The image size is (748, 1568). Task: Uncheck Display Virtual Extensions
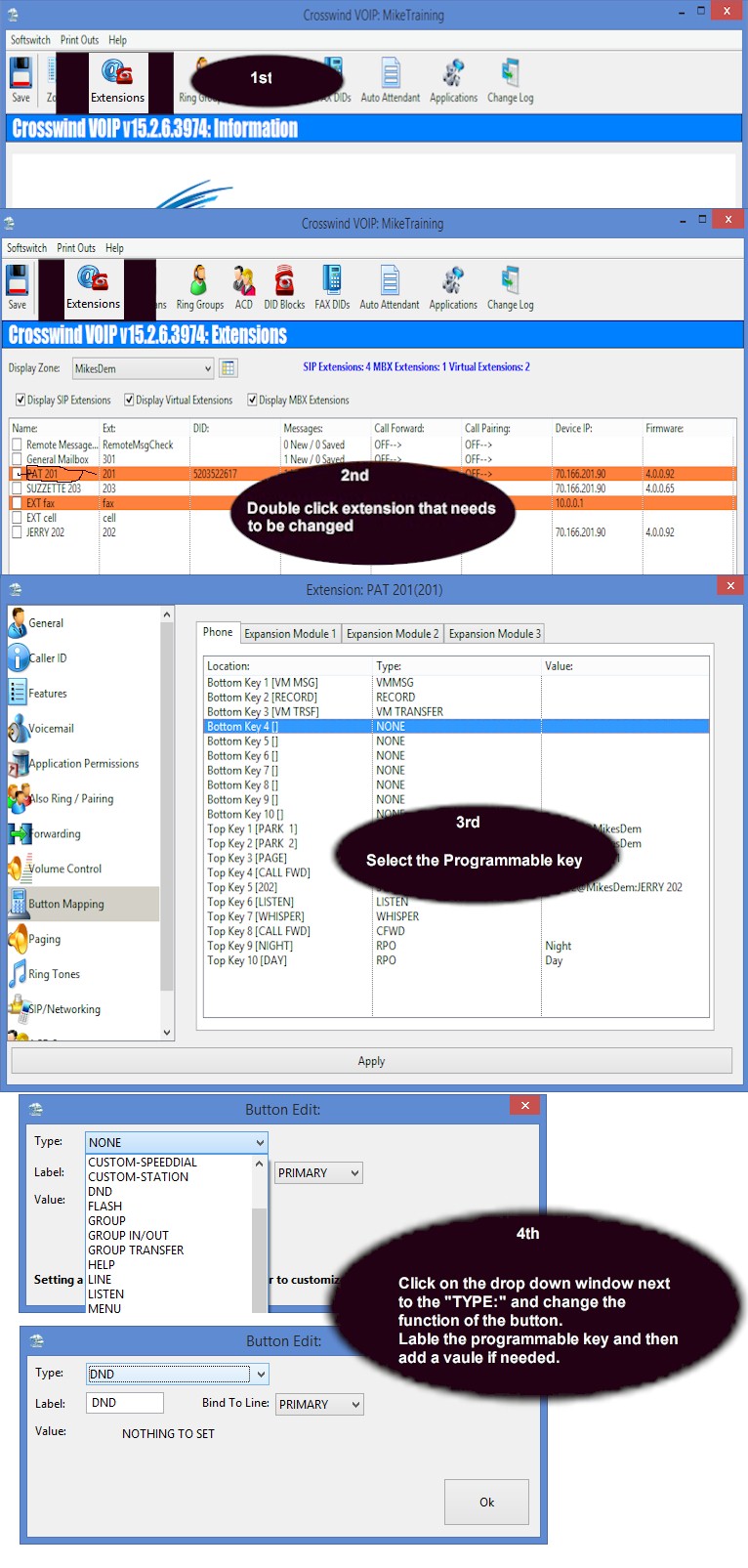[129, 400]
